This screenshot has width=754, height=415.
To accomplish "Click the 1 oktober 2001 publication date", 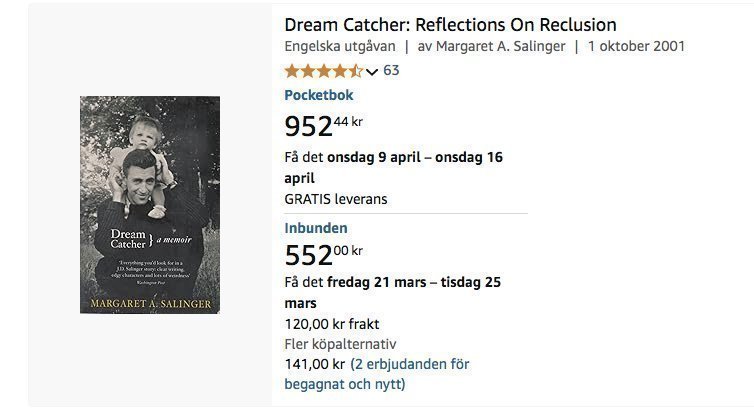I will pyautogui.click(x=636, y=46).
